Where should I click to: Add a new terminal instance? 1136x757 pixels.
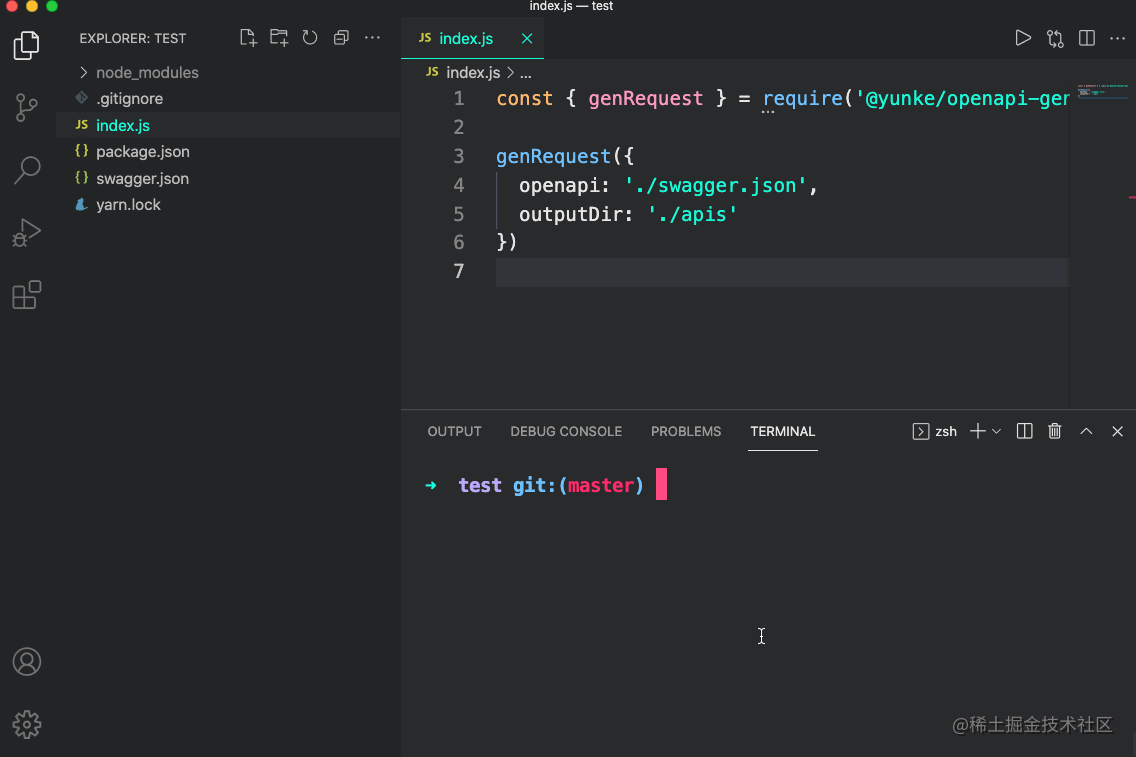click(x=977, y=432)
